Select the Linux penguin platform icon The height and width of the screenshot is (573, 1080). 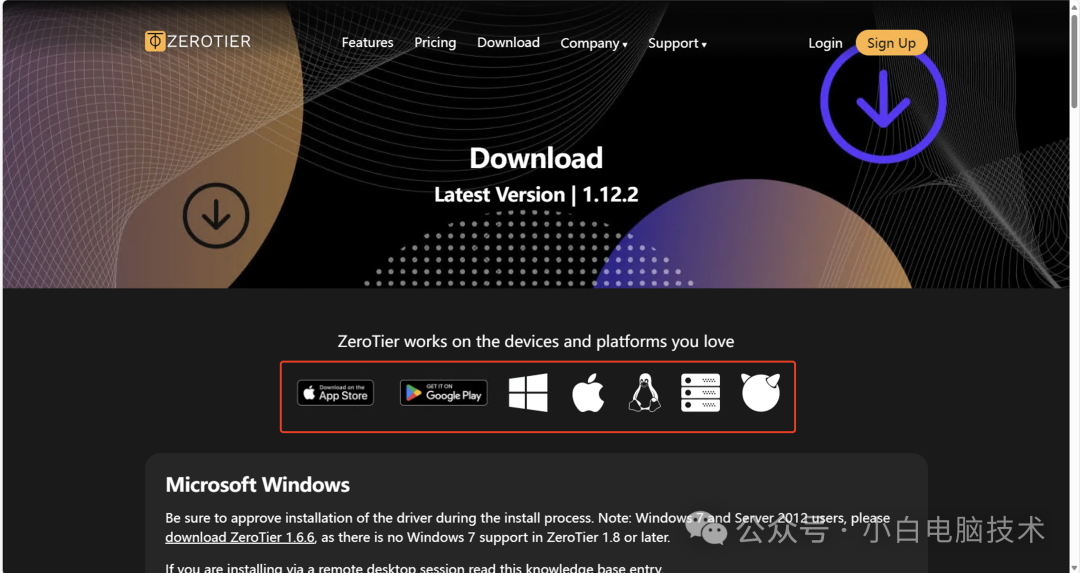645,393
